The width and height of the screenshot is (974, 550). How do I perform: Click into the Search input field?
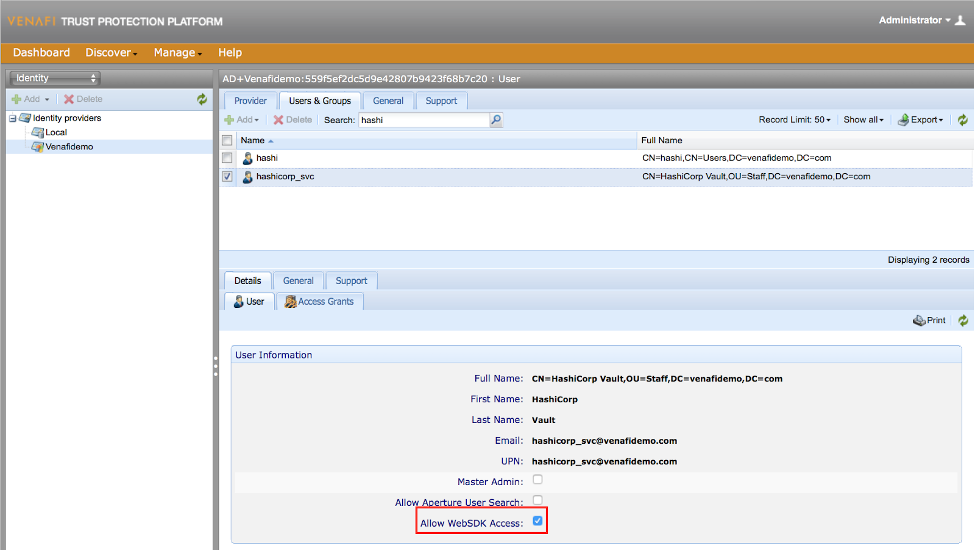pos(424,120)
